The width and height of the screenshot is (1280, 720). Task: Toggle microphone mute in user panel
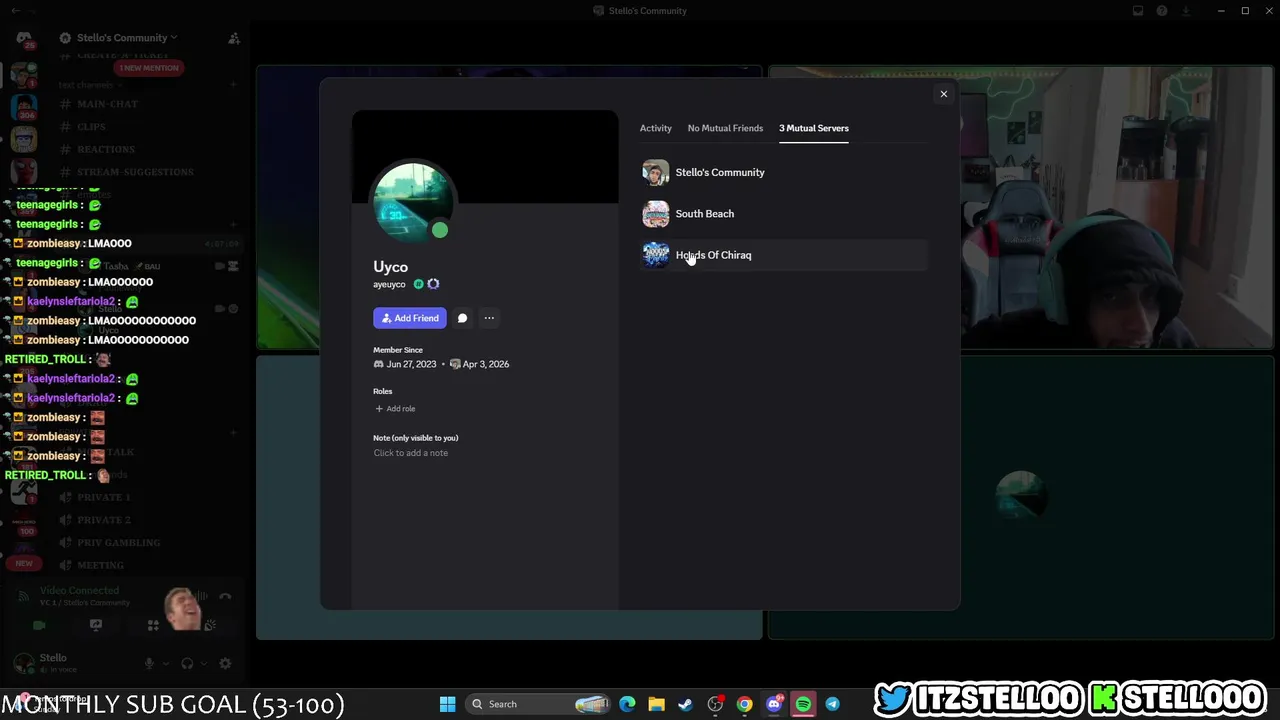[149, 663]
